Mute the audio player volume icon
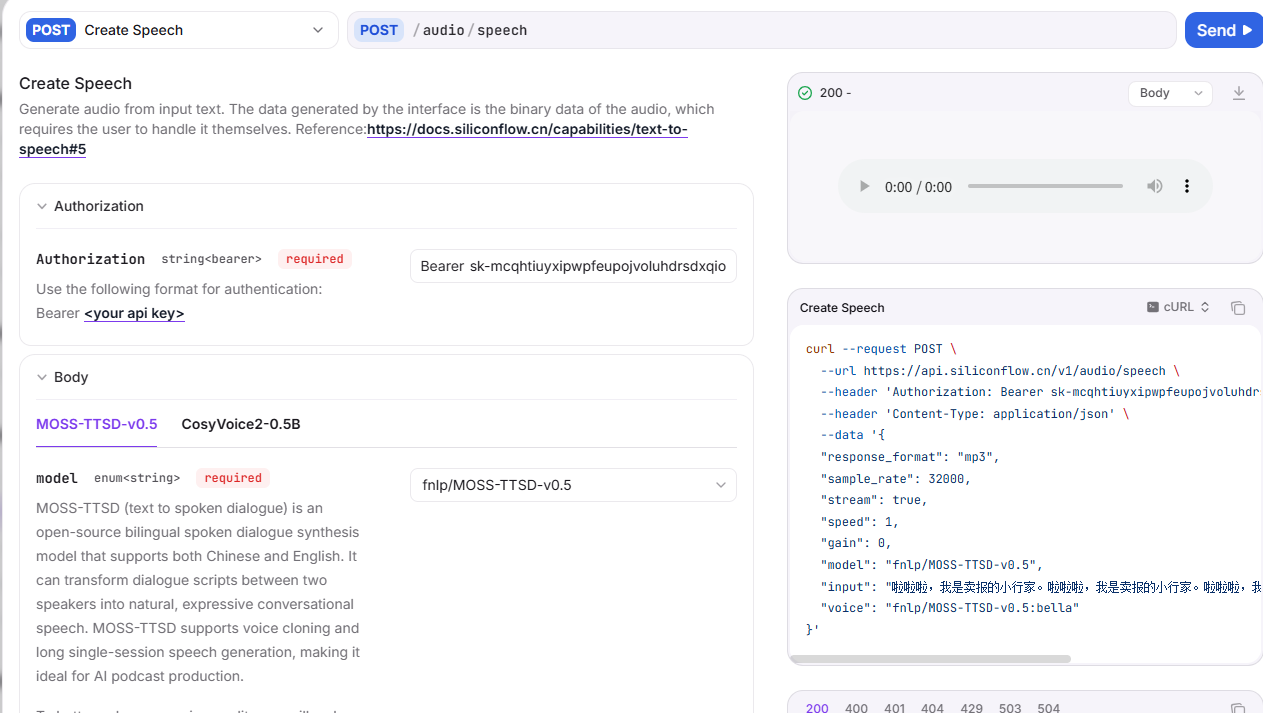This screenshot has height=713, width=1263. 1155,187
